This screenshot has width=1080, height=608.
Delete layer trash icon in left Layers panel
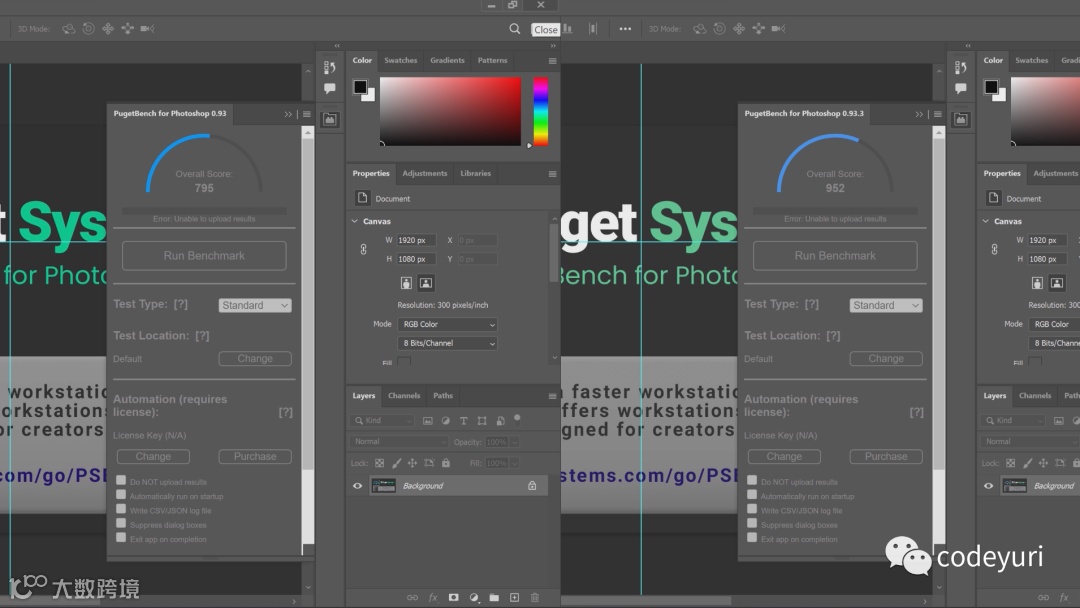(535, 598)
